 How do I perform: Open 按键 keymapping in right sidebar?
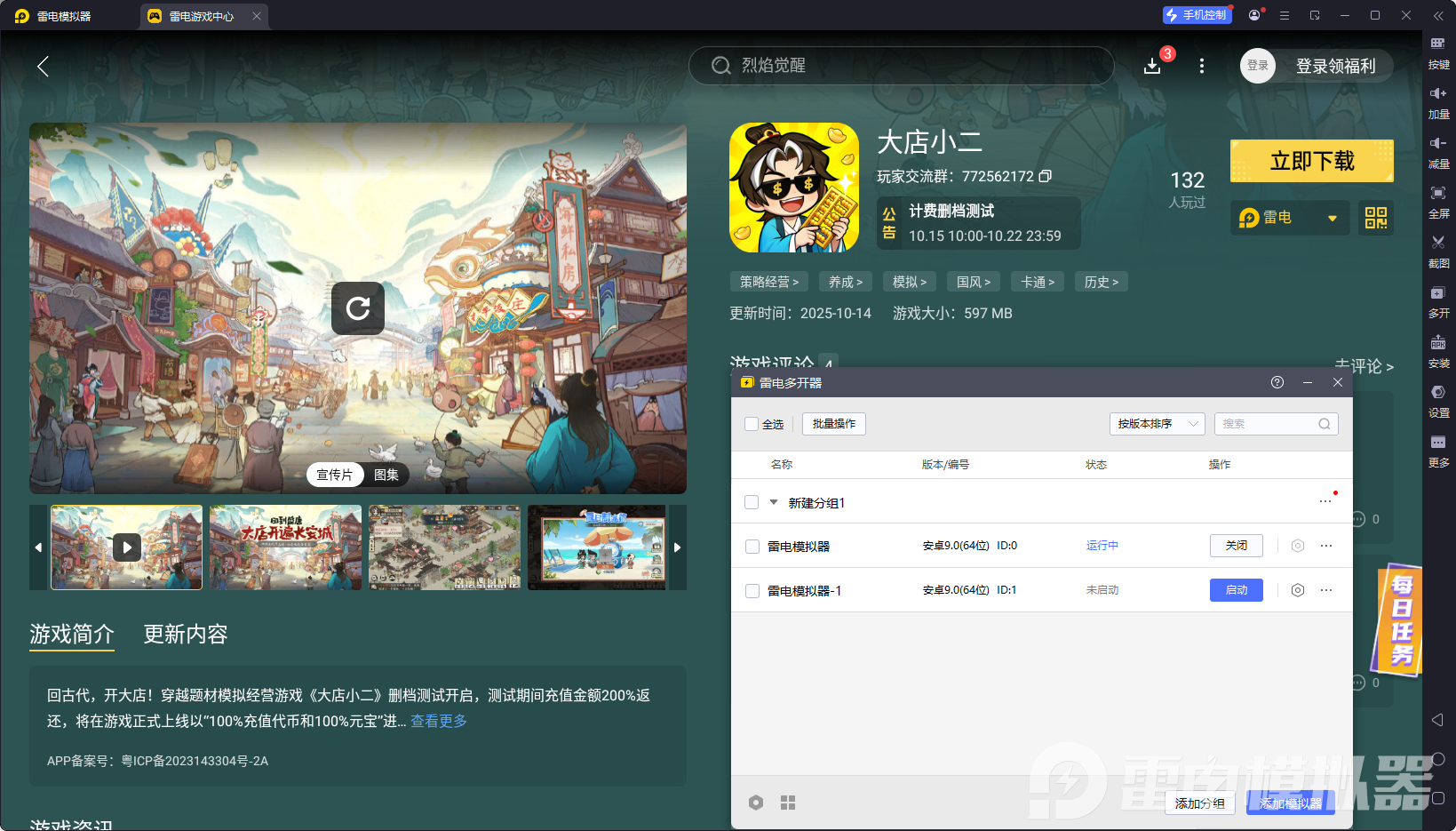click(1438, 52)
